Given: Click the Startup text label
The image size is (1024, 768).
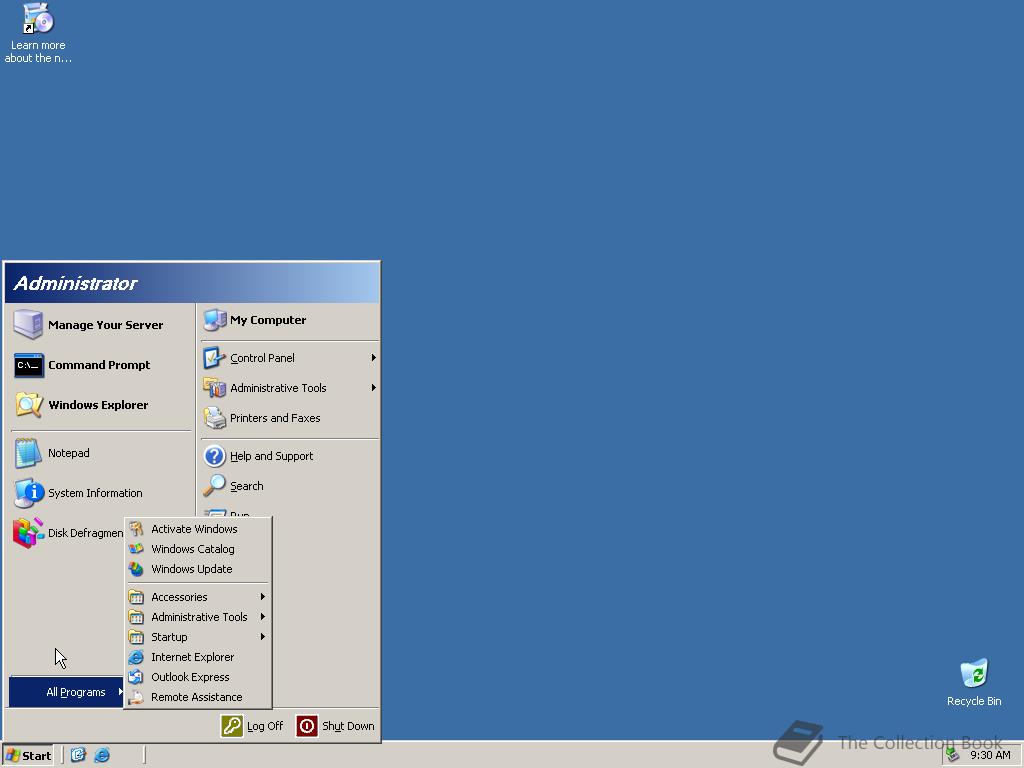Looking at the screenshot, I should 169,637.
